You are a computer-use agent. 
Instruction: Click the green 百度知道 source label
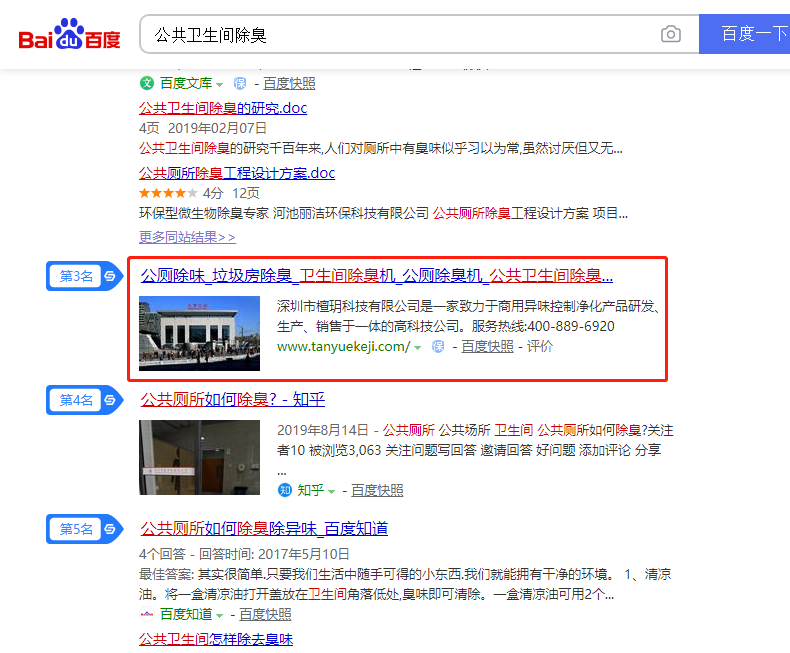[186, 615]
